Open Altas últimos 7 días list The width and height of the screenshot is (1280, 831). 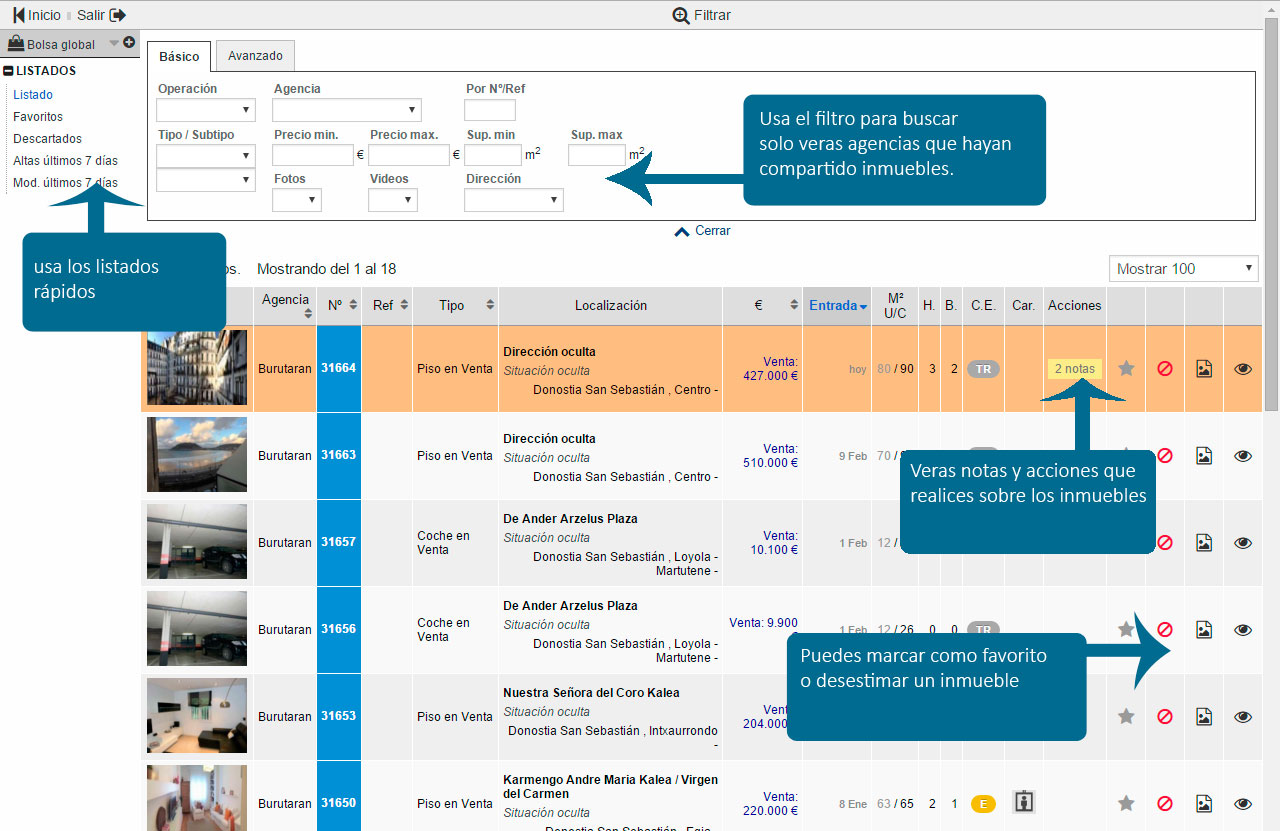(x=65, y=161)
